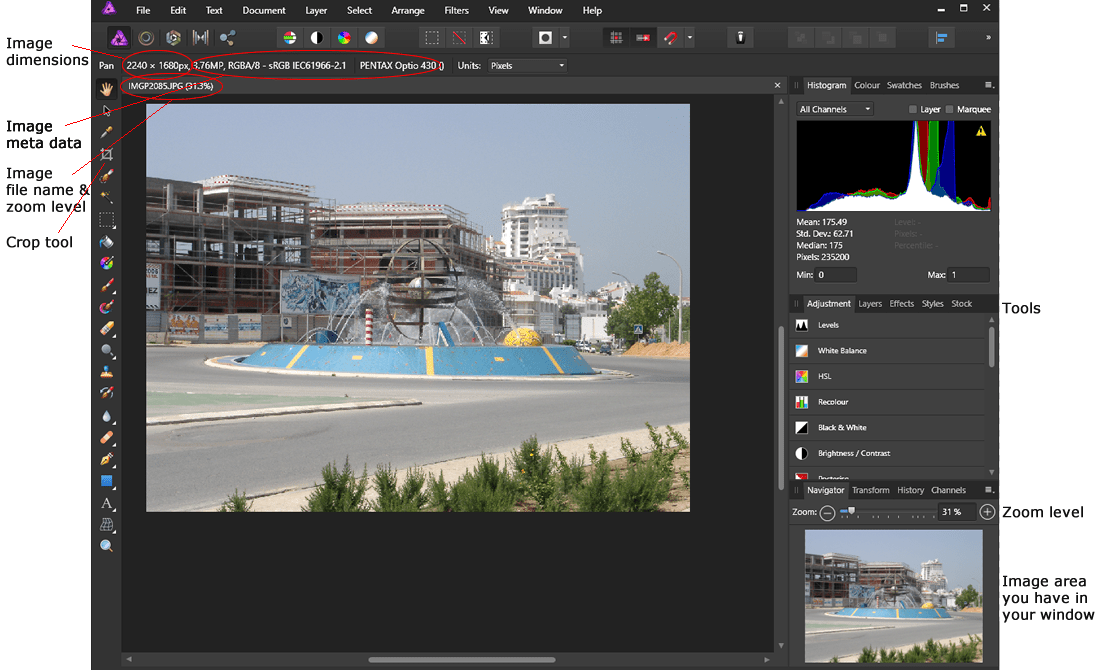Select the Artistic Text tool
Screen dimensions: 1100x670
107,503
